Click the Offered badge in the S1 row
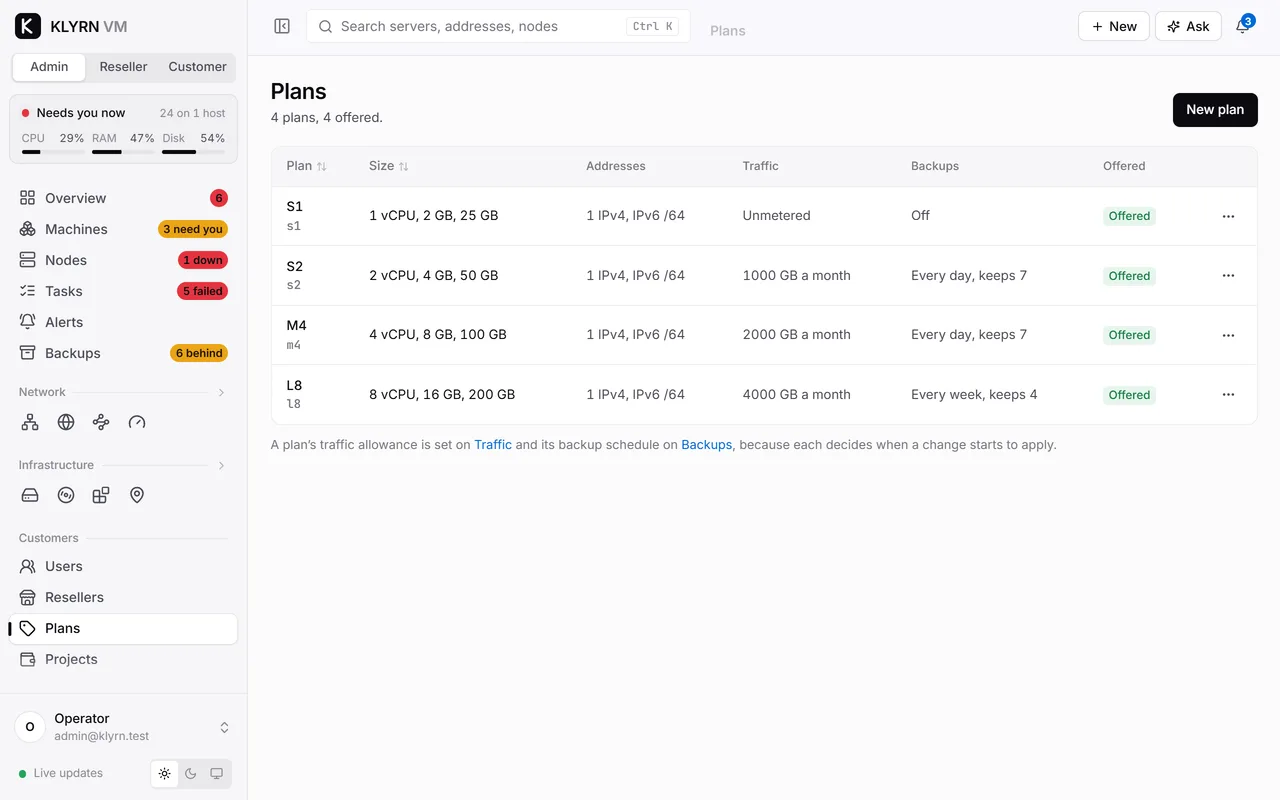 point(1129,216)
